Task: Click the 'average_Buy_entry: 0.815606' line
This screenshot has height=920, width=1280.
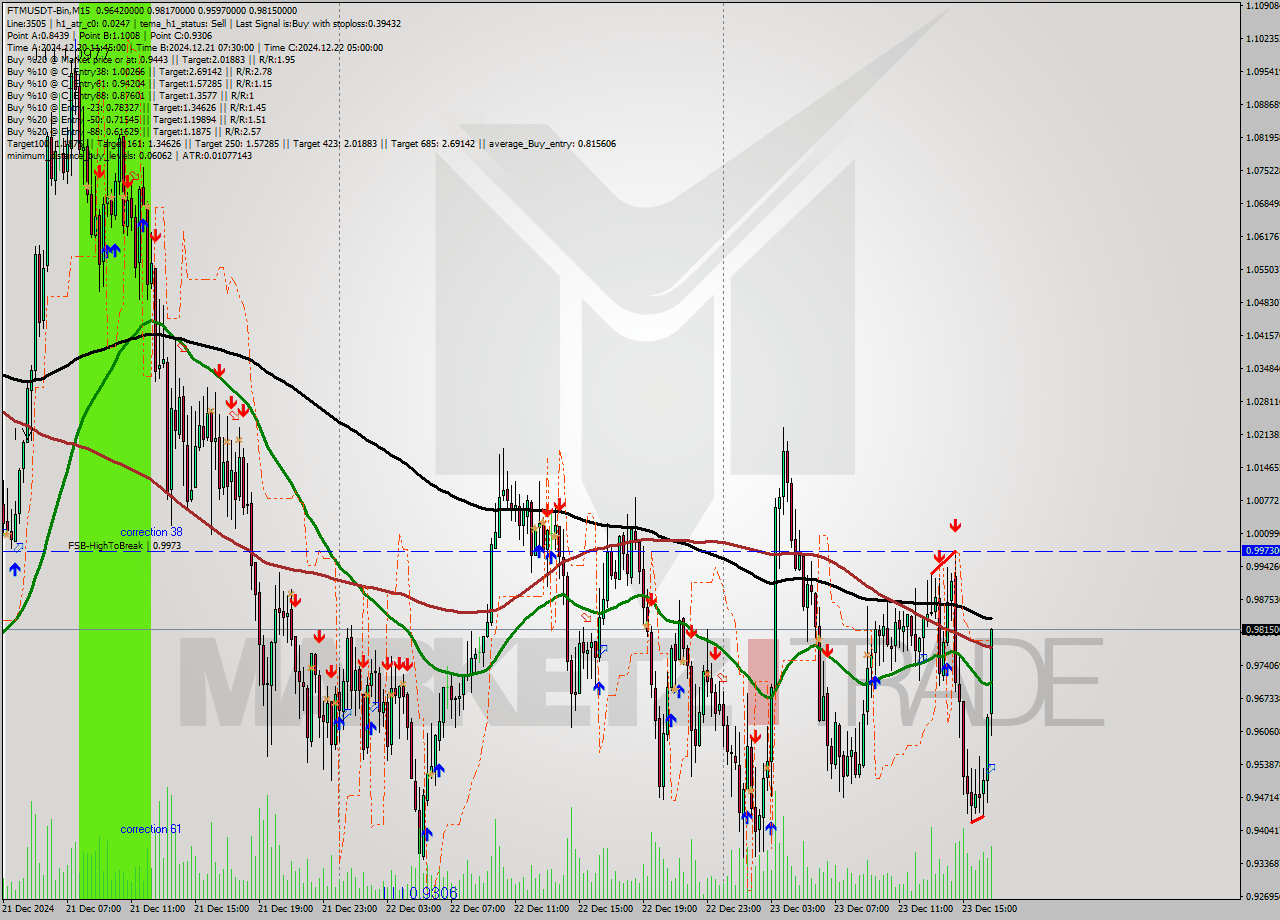Action: pos(311,143)
